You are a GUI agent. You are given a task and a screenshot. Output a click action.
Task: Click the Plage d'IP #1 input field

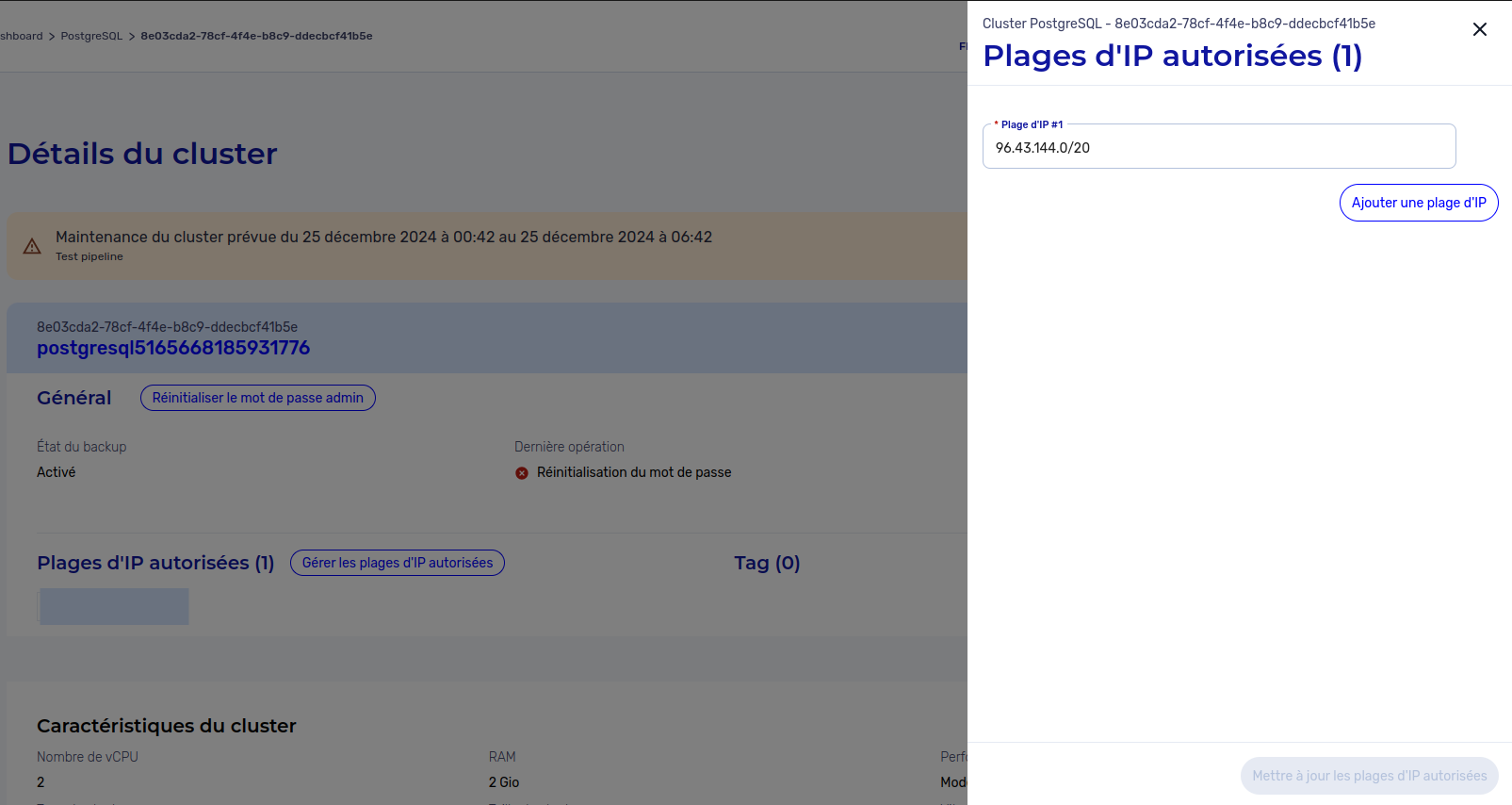[x=1219, y=147]
